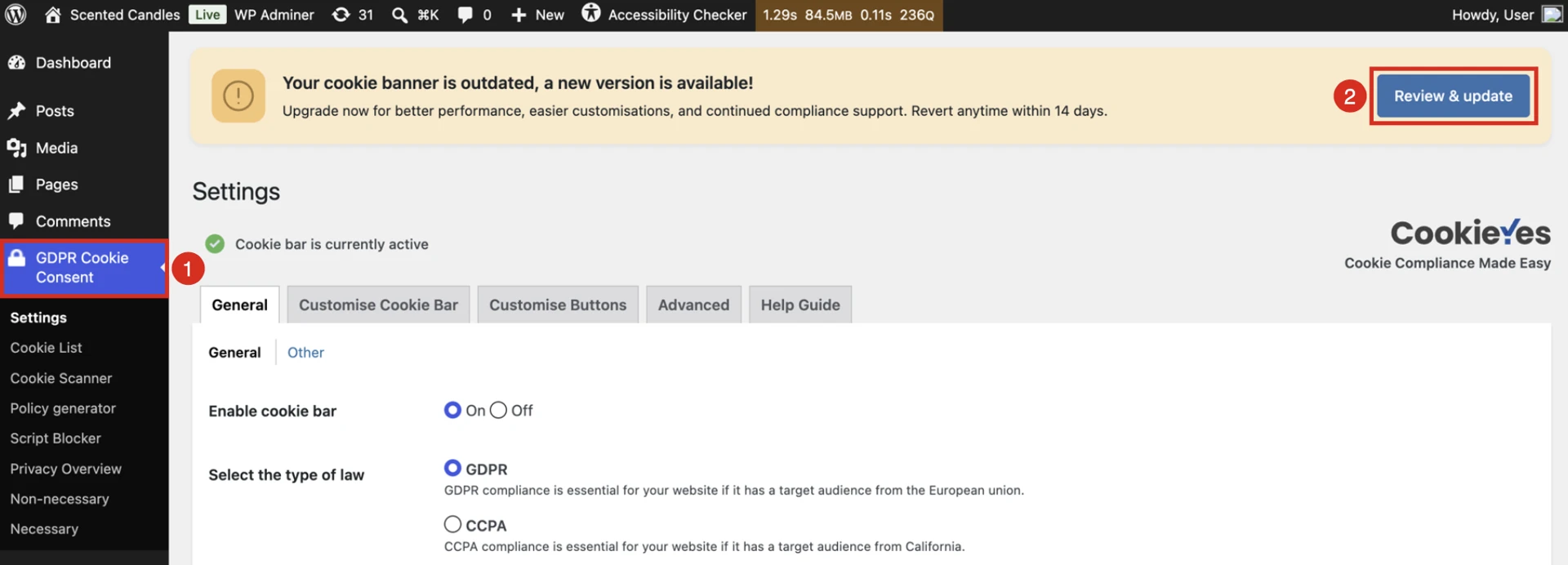Open Script Blocker submenu item

pos(56,438)
